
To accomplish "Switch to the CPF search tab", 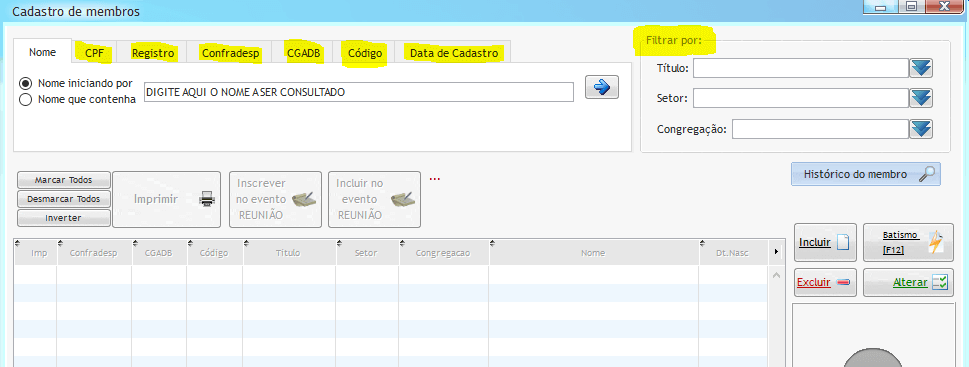I will pyautogui.click(x=95, y=53).
